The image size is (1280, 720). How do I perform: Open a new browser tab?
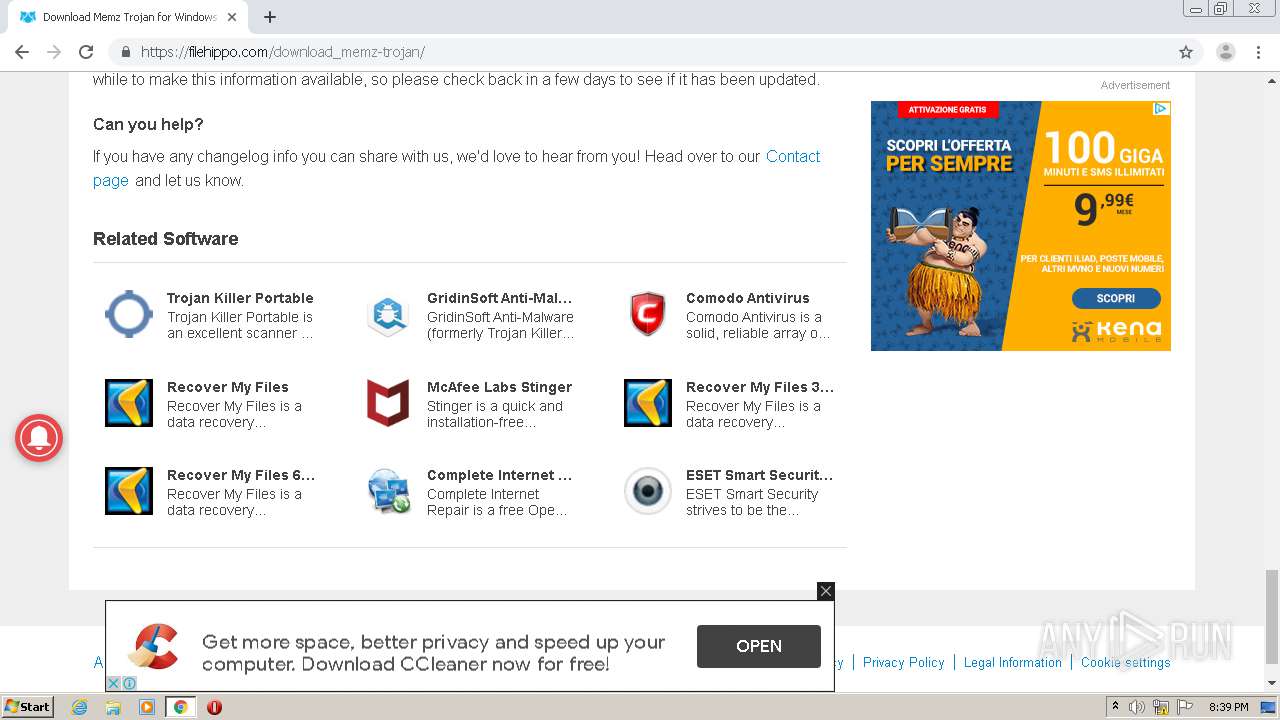click(x=270, y=17)
